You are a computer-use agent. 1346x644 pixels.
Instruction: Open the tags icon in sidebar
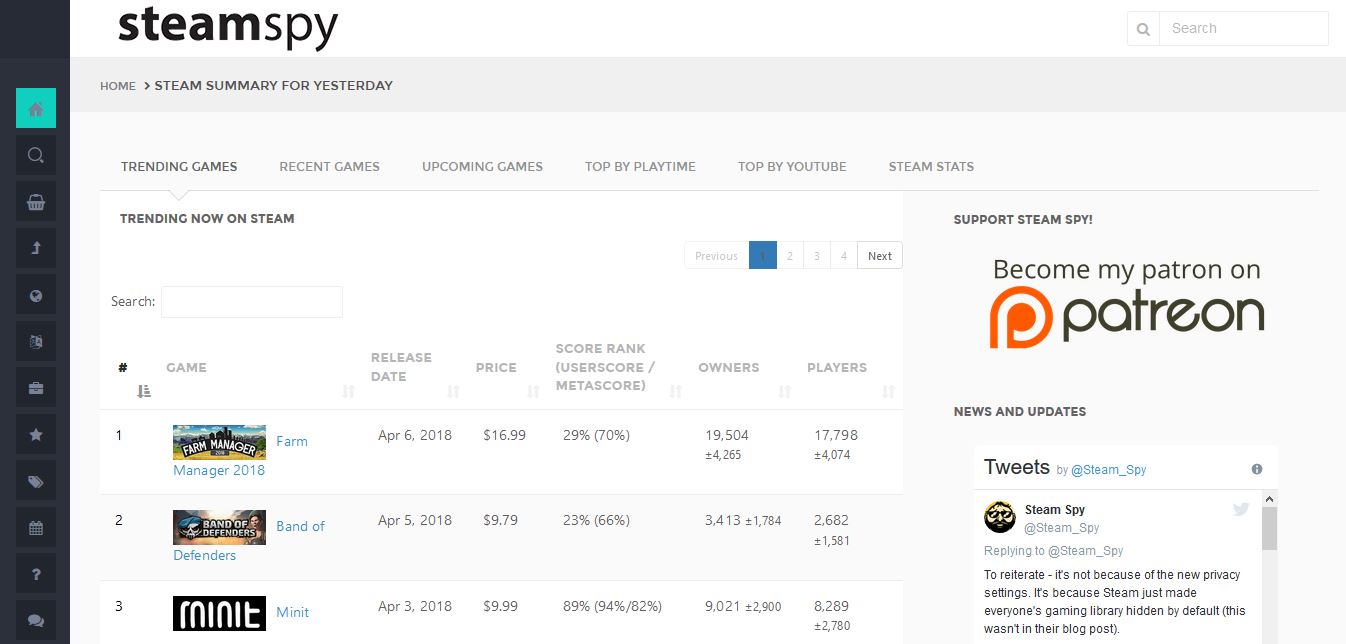tap(36, 481)
